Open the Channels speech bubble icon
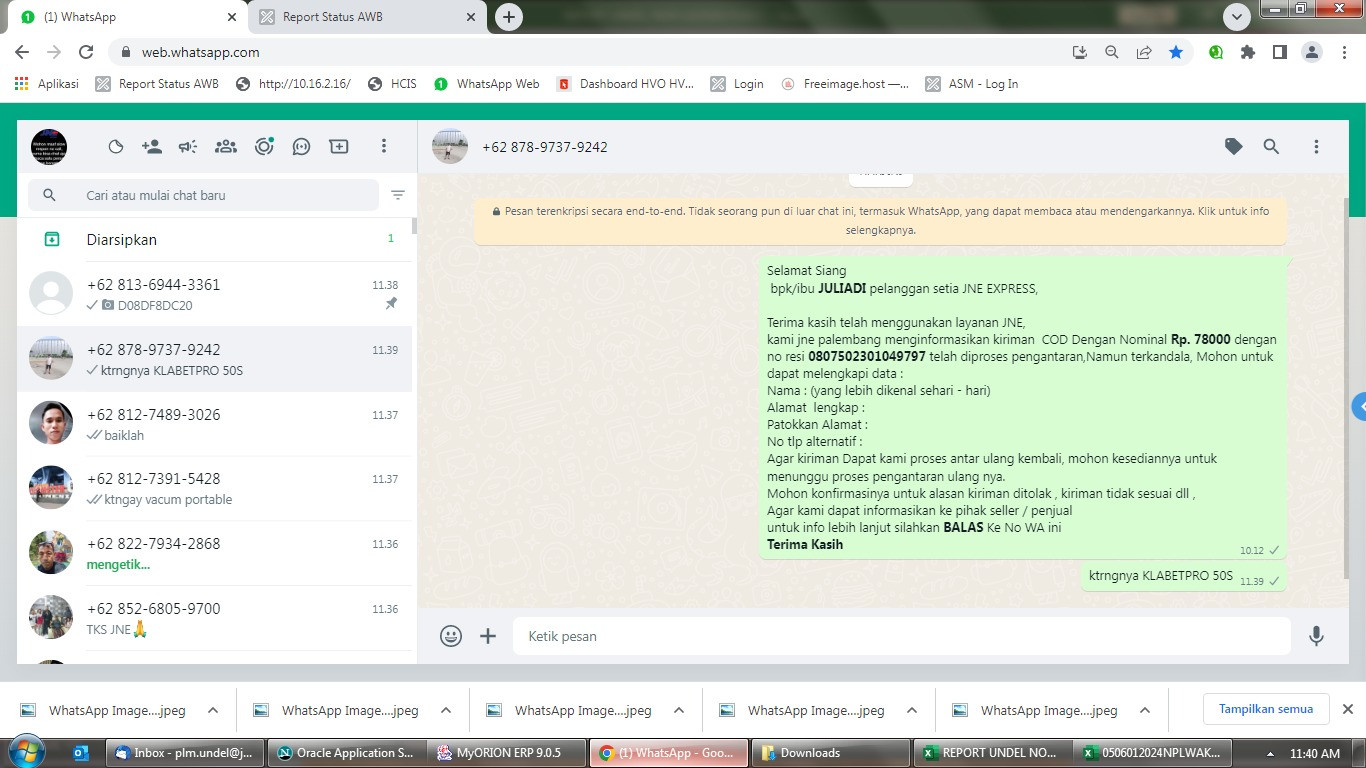1366x768 pixels. click(301, 147)
